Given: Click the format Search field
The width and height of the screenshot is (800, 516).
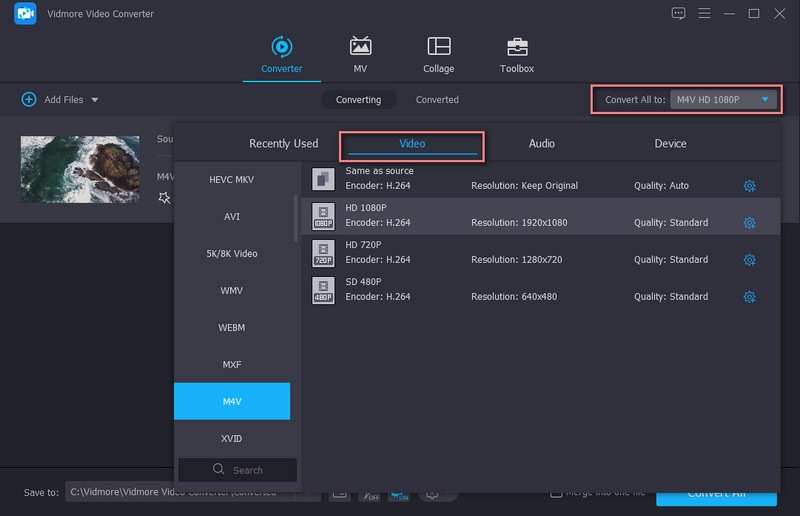Looking at the screenshot, I should point(238,470).
